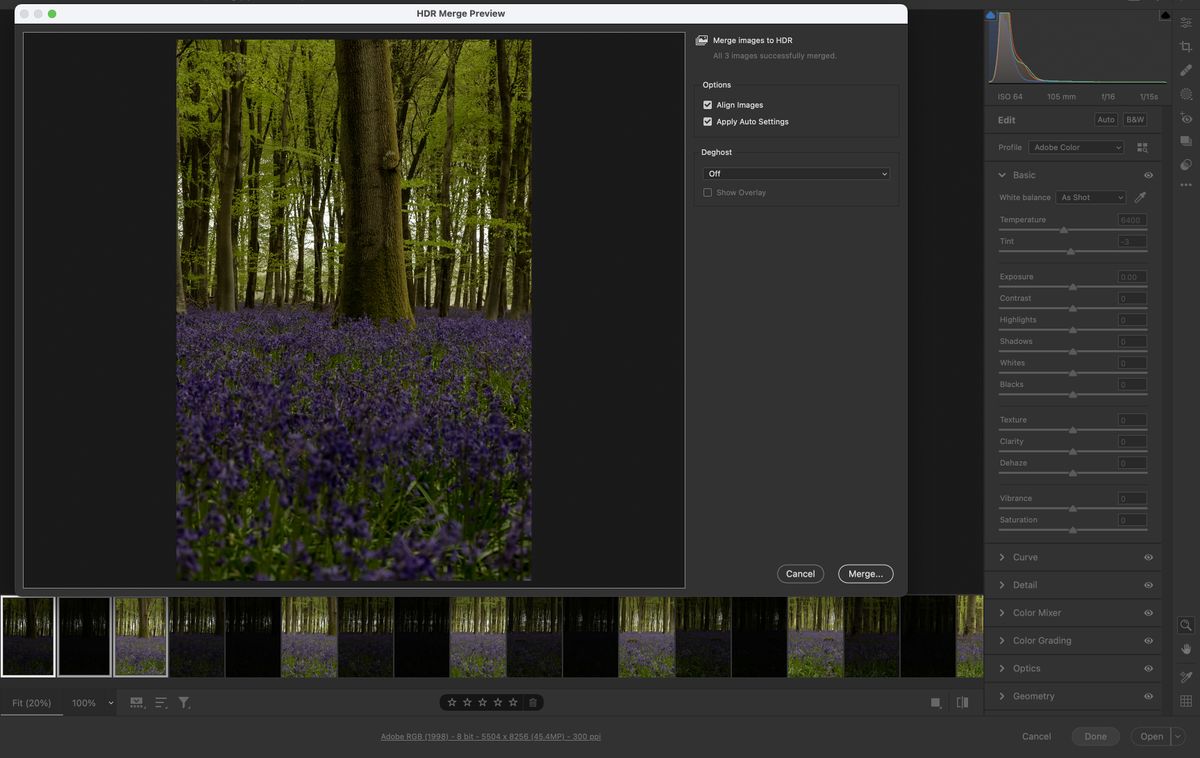Viewport: 1200px width, 758px height.
Task: Click the Merge button
Action: point(865,573)
